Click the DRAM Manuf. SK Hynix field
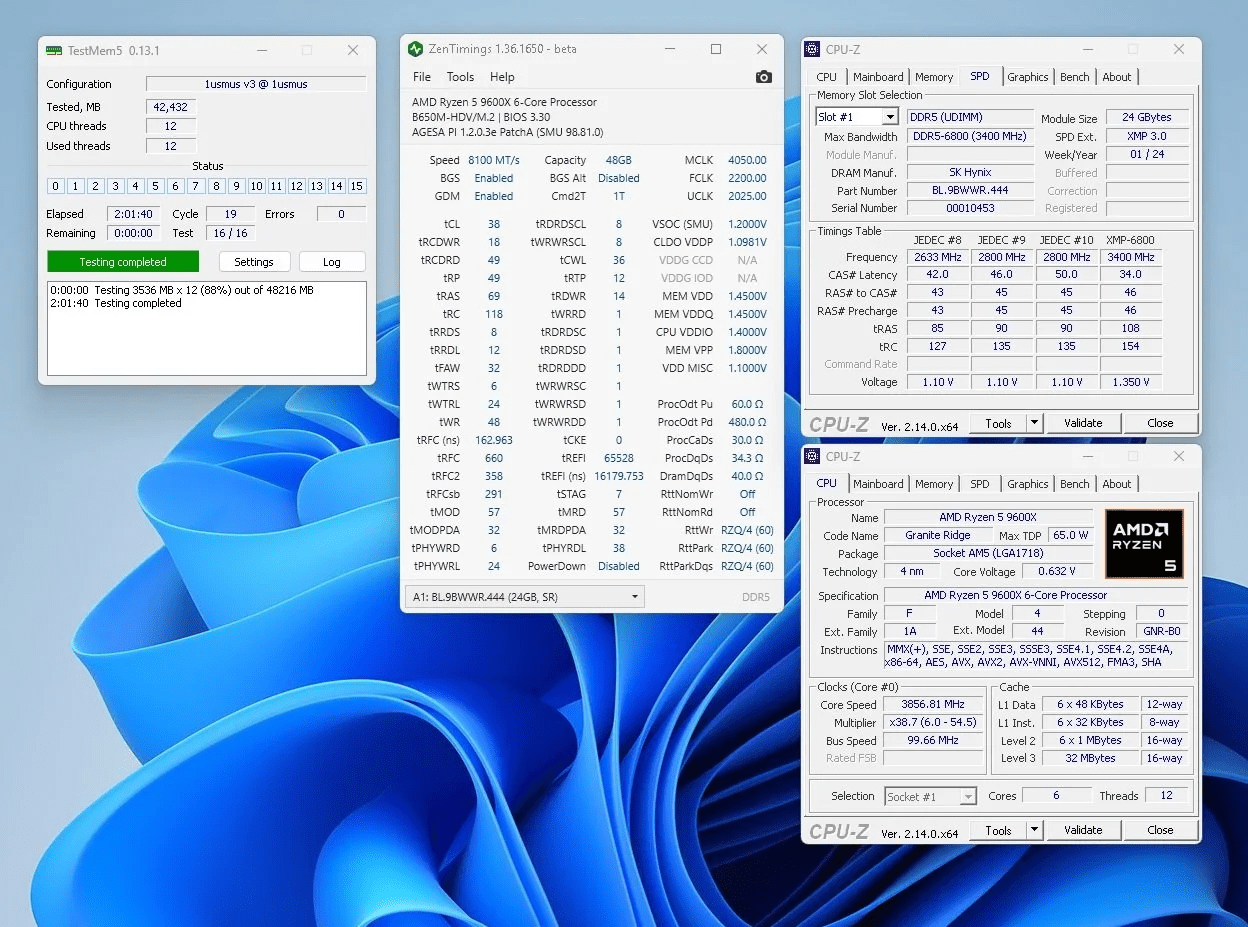This screenshot has width=1248, height=927. tap(970, 172)
